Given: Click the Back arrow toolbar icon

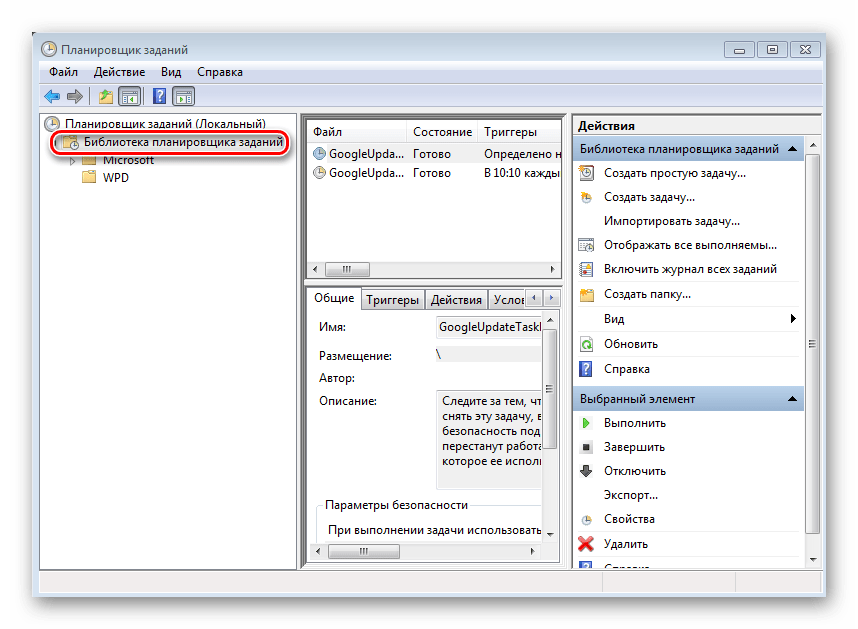Looking at the screenshot, I should coord(52,97).
